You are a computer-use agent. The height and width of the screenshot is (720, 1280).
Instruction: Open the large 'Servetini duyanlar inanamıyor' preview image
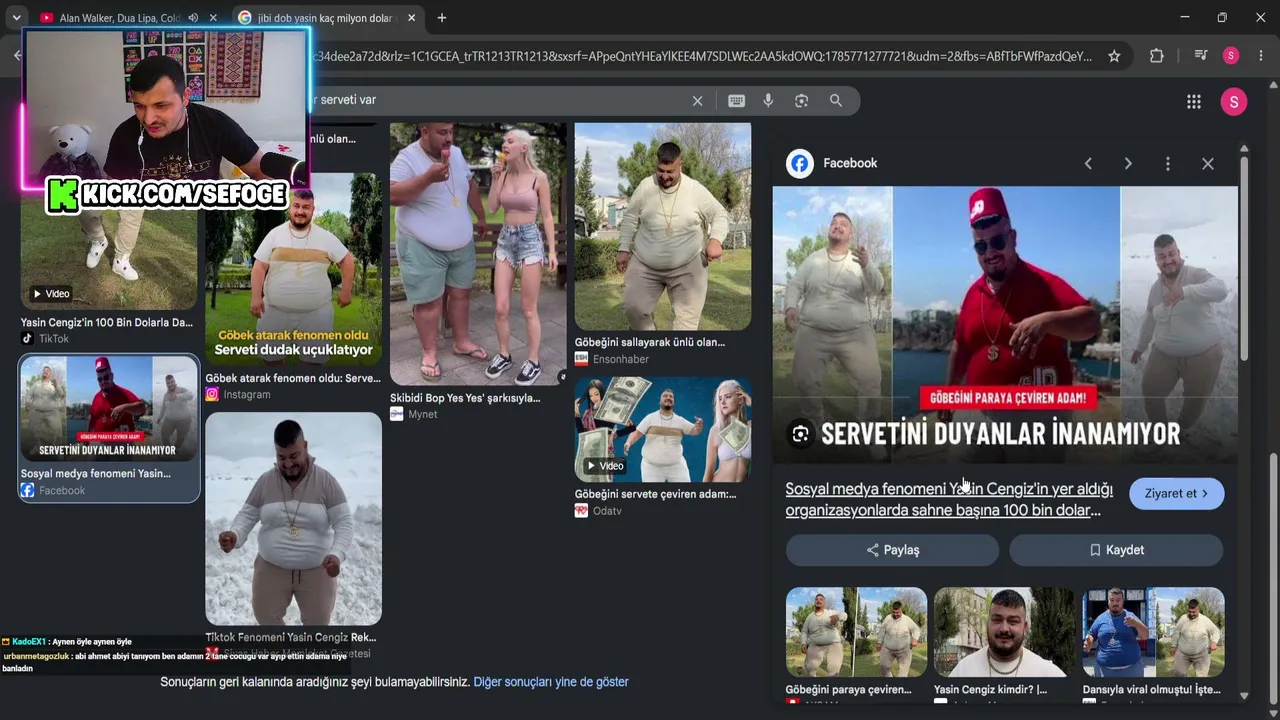(x=1005, y=325)
